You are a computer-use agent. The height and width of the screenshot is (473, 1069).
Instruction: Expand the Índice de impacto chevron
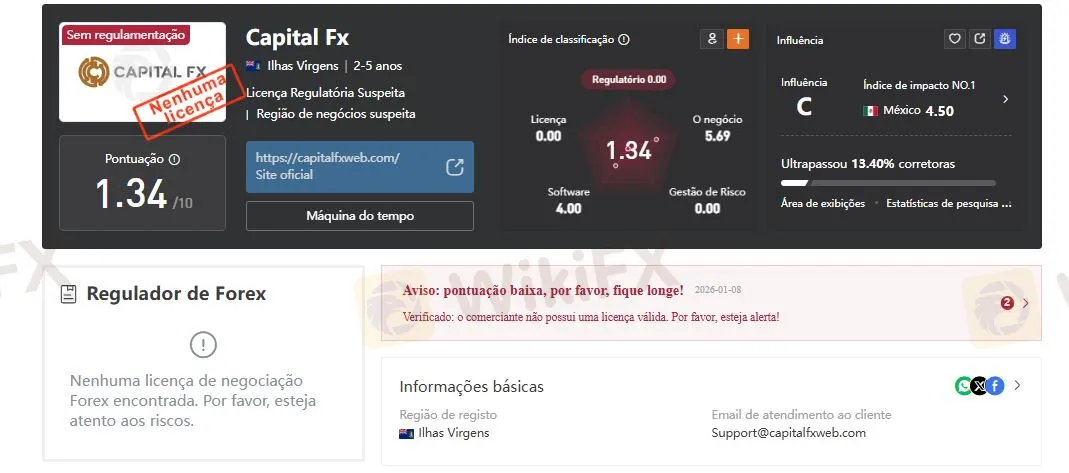(1006, 100)
